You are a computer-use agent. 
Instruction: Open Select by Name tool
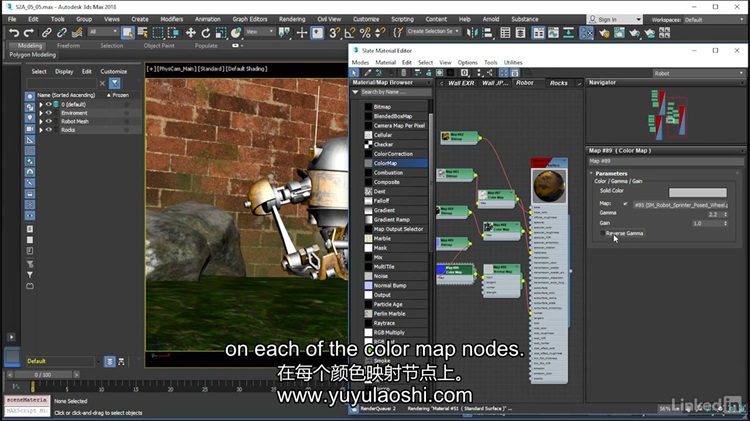point(143,33)
